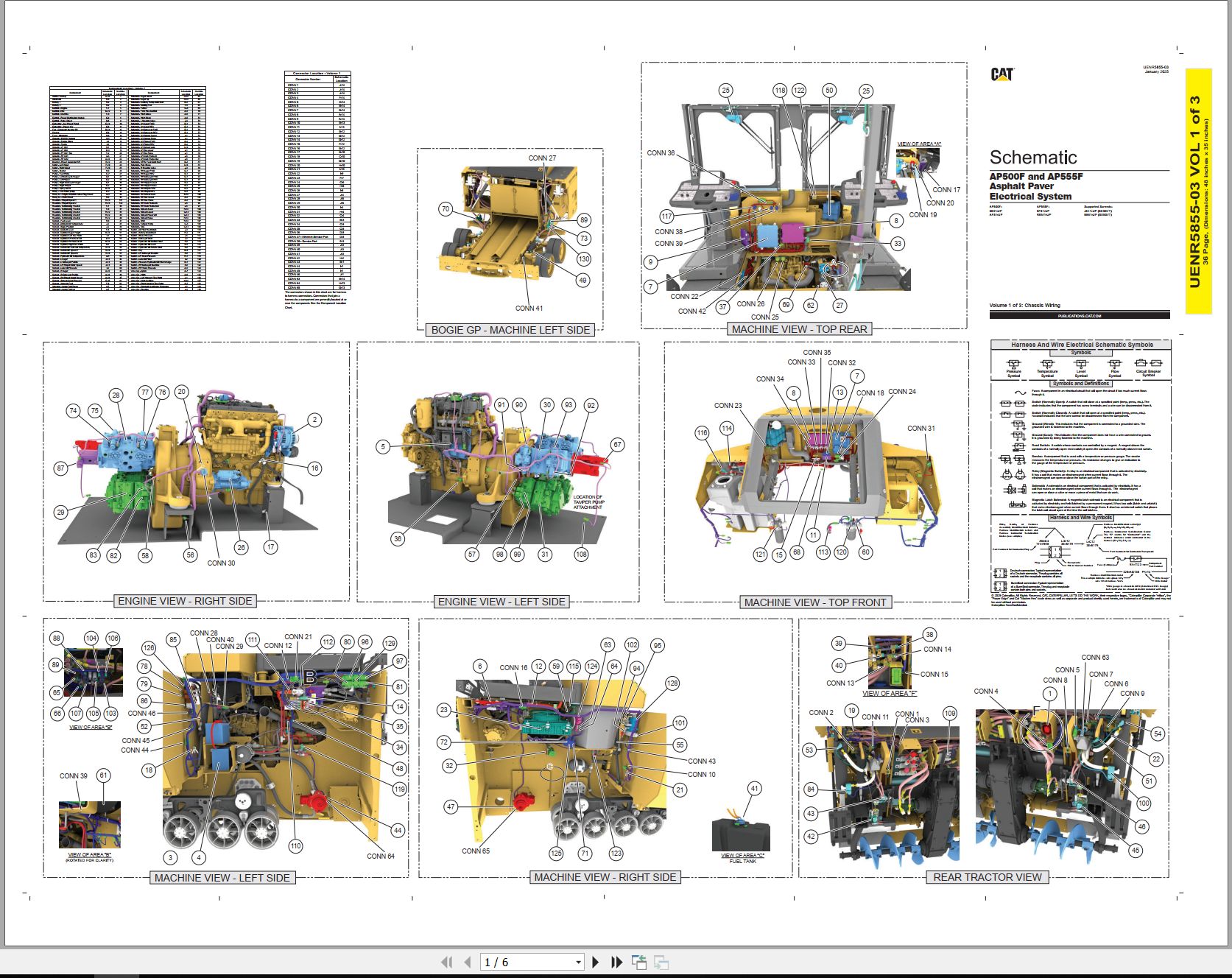This screenshot has height=978, width=1232.
Task: Click callout 116 in top front view
Action: pyautogui.click(x=702, y=433)
